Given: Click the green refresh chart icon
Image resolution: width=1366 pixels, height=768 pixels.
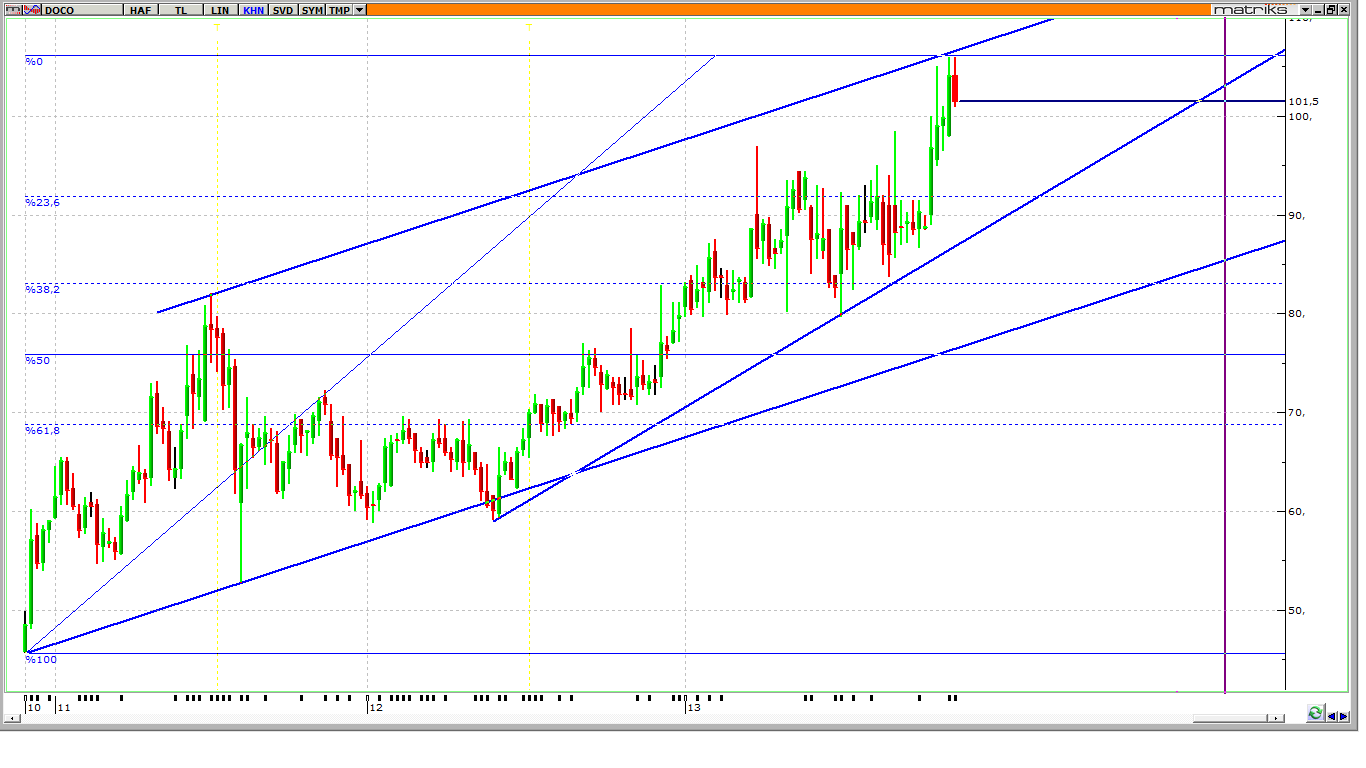Looking at the screenshot, I should (1315, 713).
